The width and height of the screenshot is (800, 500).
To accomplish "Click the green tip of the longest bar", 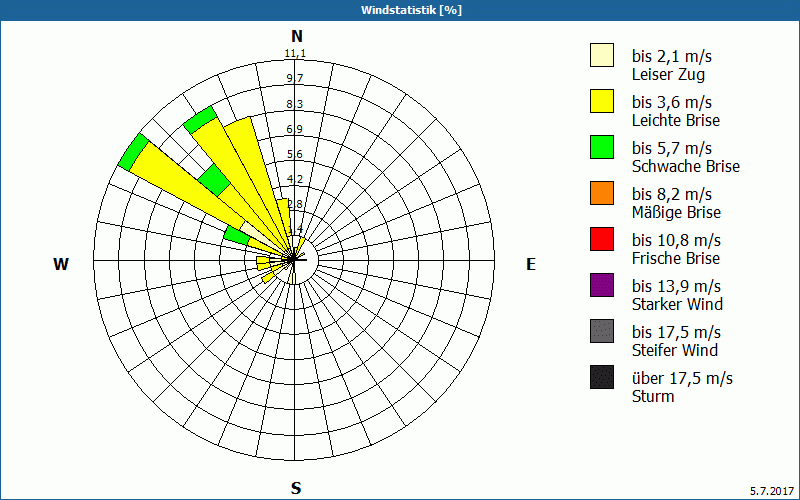I will pos(133,152).
